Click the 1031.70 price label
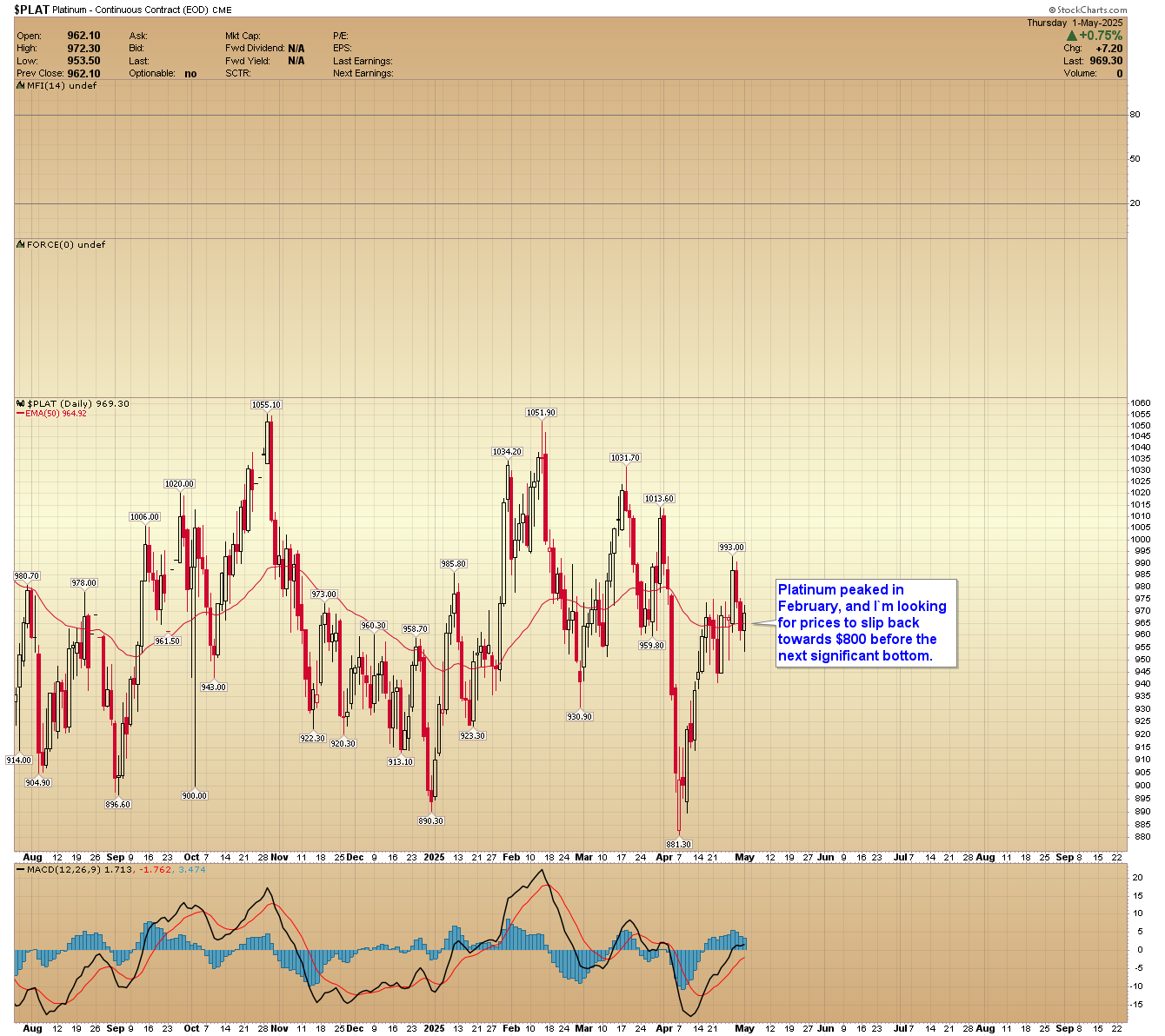Image resolution: width=1165 pixels, height=1036 pixels. coord(625,458)
